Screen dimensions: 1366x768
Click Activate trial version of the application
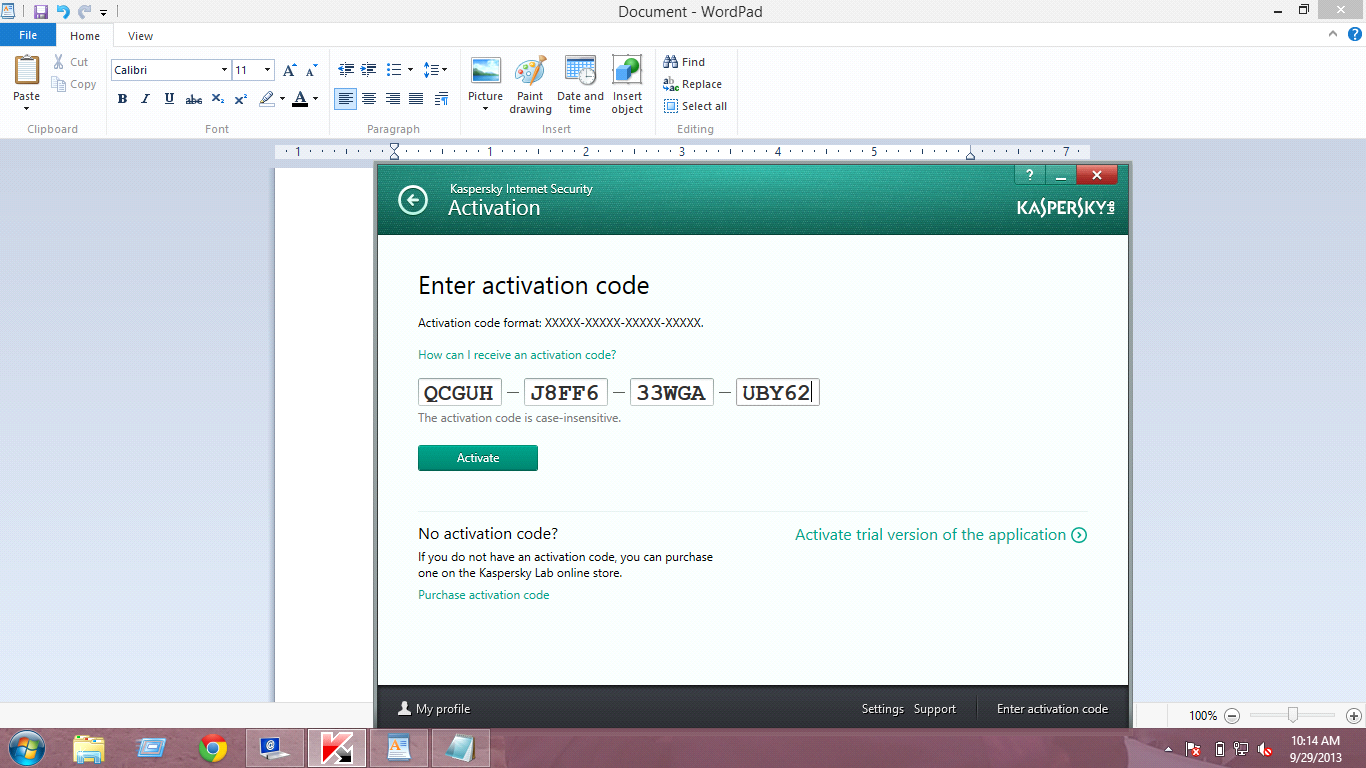[x=941, y=535]
